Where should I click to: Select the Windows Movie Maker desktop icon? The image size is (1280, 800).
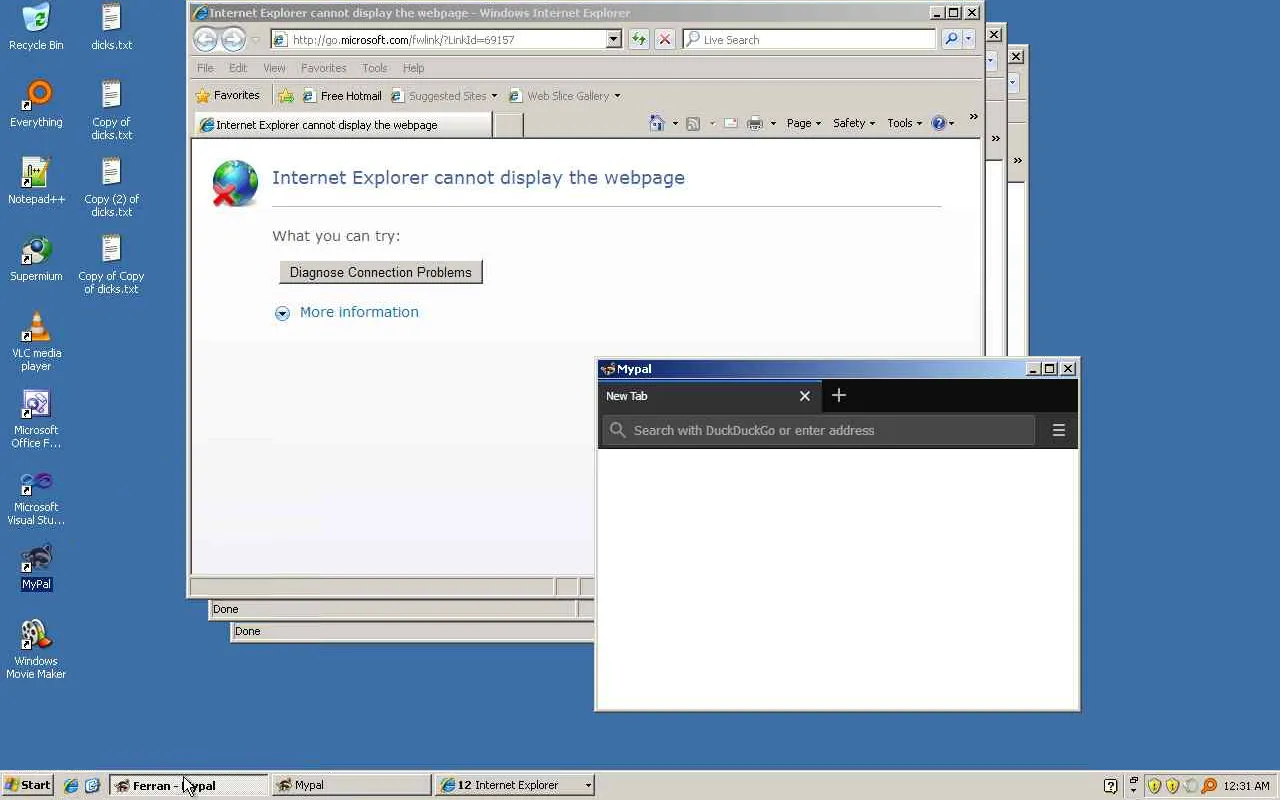(36, 649)
